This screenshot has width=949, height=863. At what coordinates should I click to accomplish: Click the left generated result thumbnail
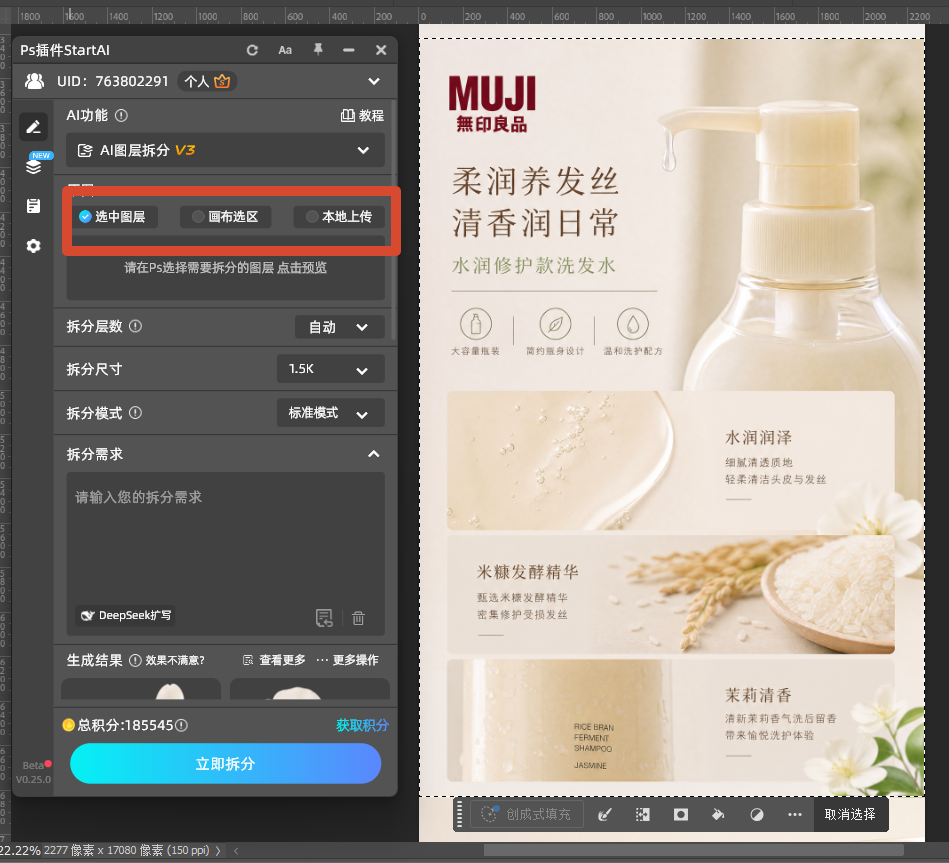(140, 689)
